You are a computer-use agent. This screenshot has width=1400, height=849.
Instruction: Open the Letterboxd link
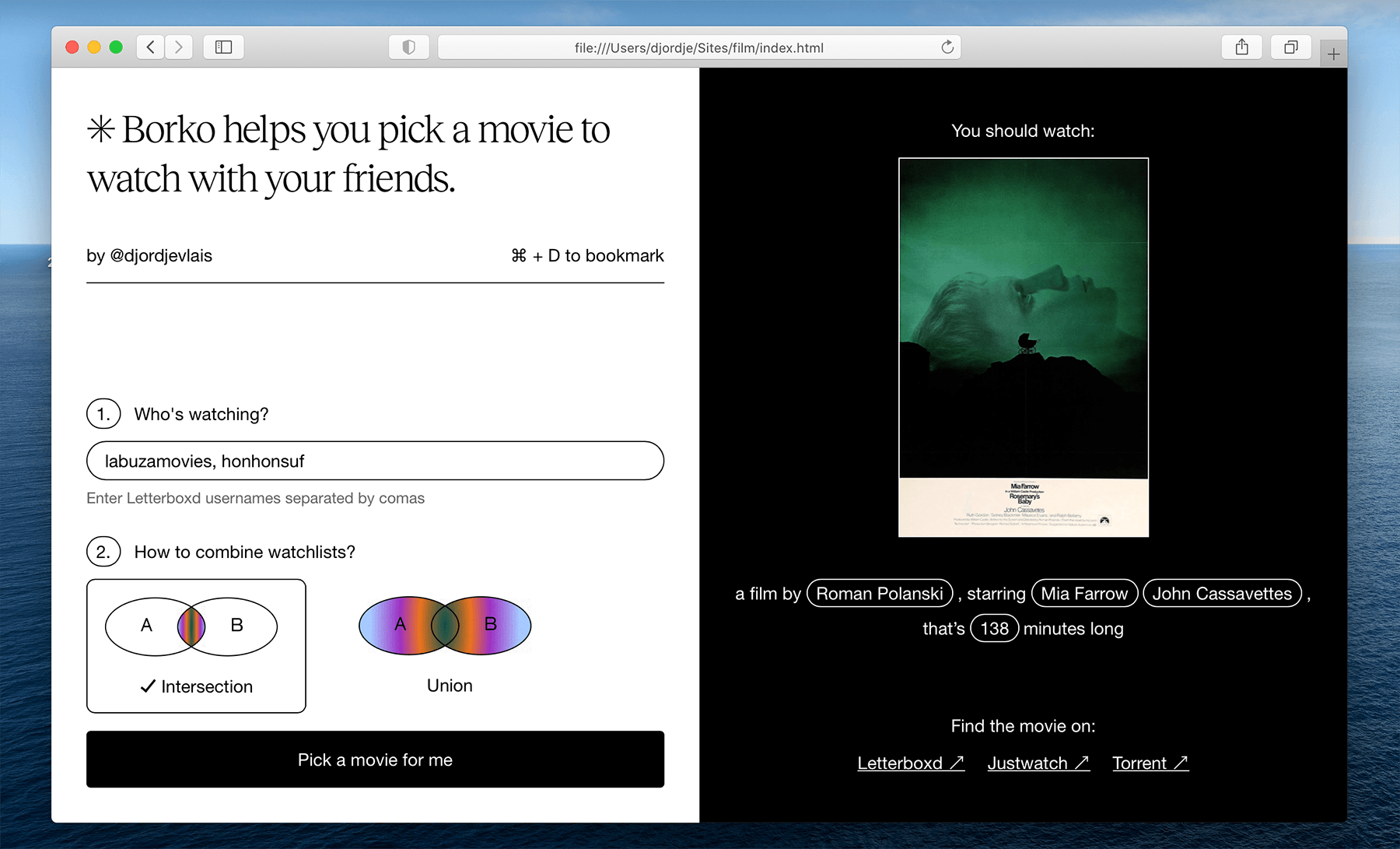click(x=910, y=763)
